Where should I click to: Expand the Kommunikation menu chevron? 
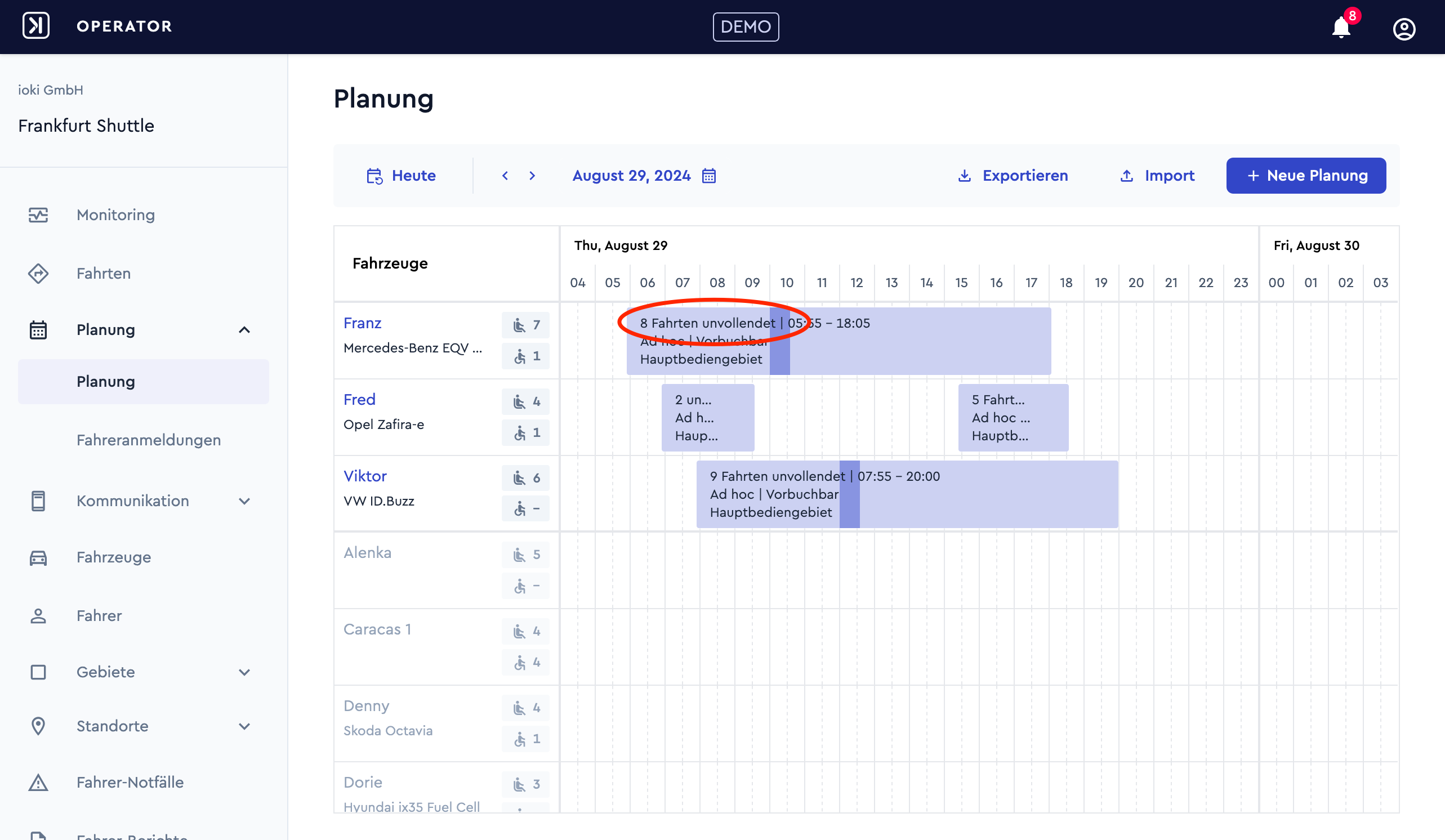pyautogui.click(x=244, y=501)
